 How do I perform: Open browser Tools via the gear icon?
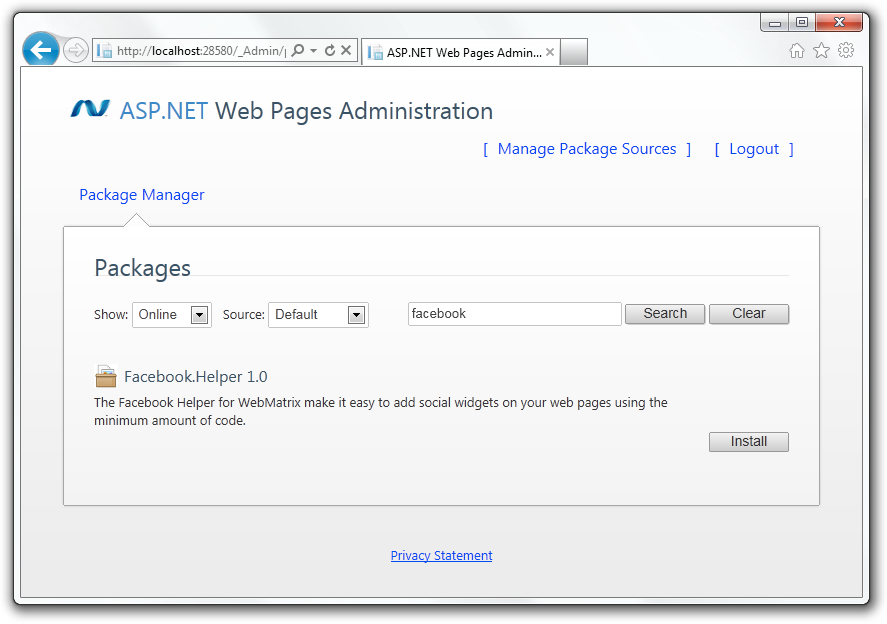[x=846, y=48]
